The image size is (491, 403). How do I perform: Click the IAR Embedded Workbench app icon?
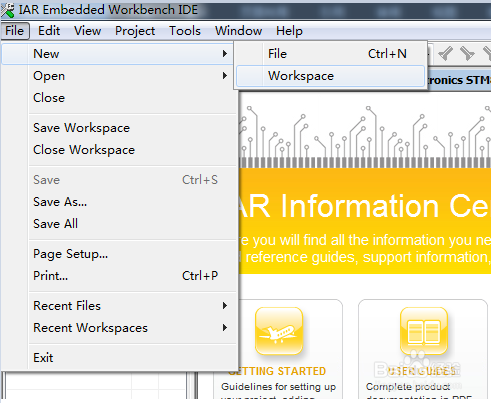8,10
